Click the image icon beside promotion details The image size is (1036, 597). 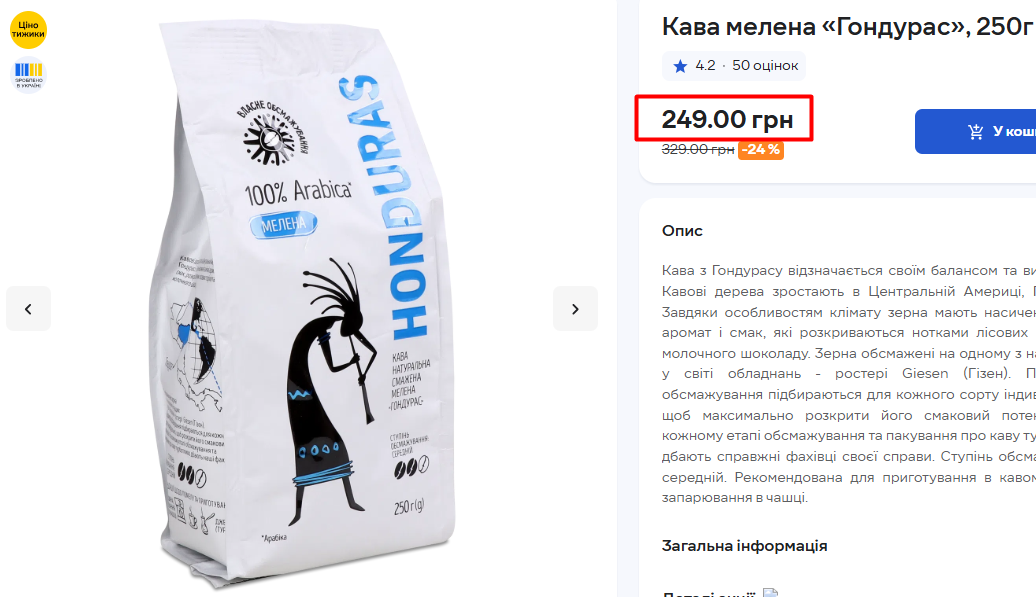[x=770, y=592]
